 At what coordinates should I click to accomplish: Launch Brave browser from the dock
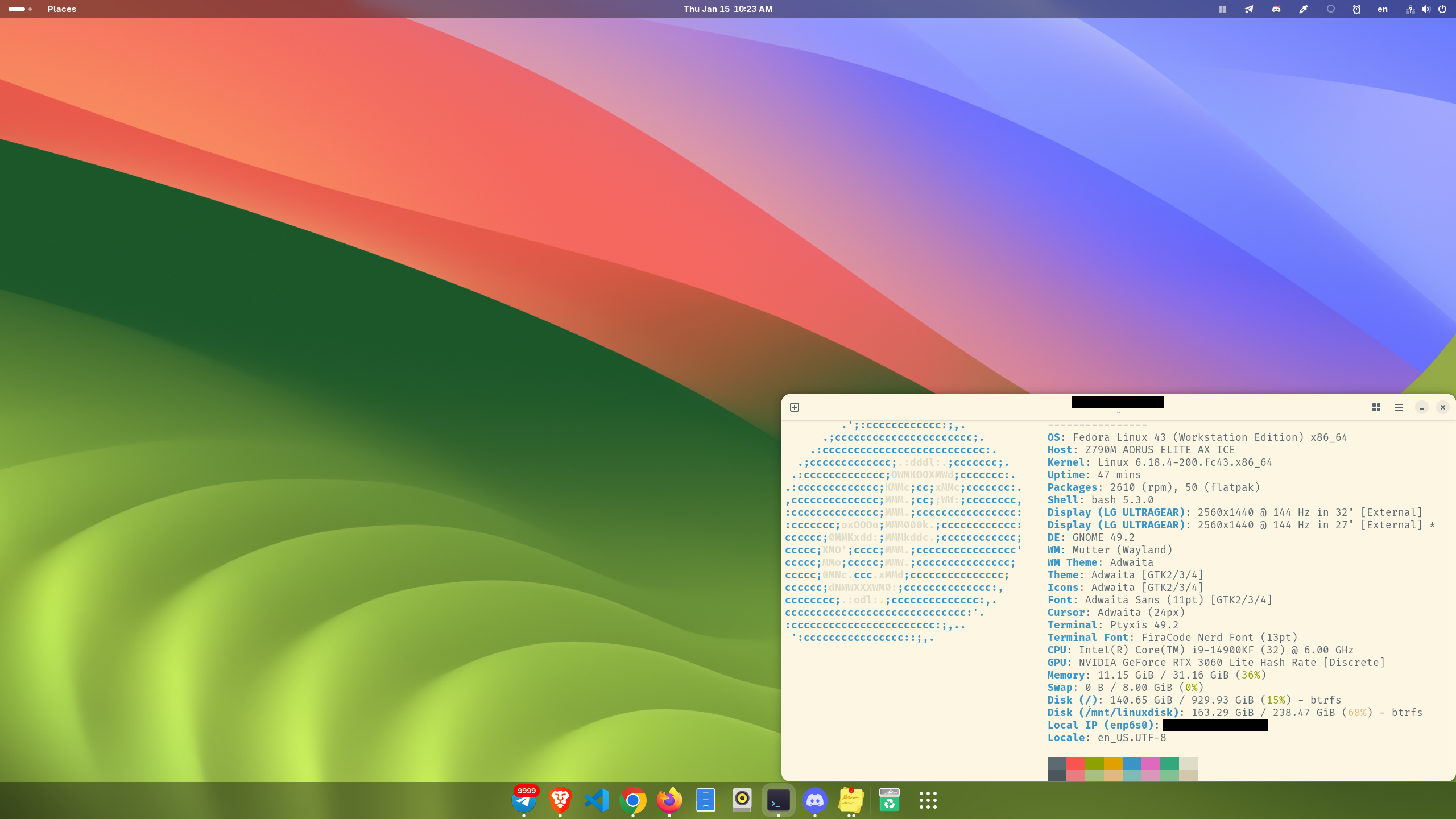[560, 800]
